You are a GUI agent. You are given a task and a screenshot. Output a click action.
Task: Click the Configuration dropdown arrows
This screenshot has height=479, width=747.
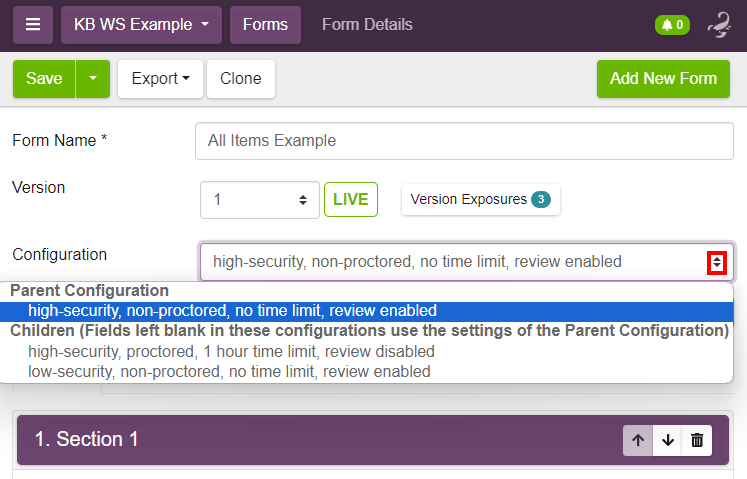[x=717, y=263]
